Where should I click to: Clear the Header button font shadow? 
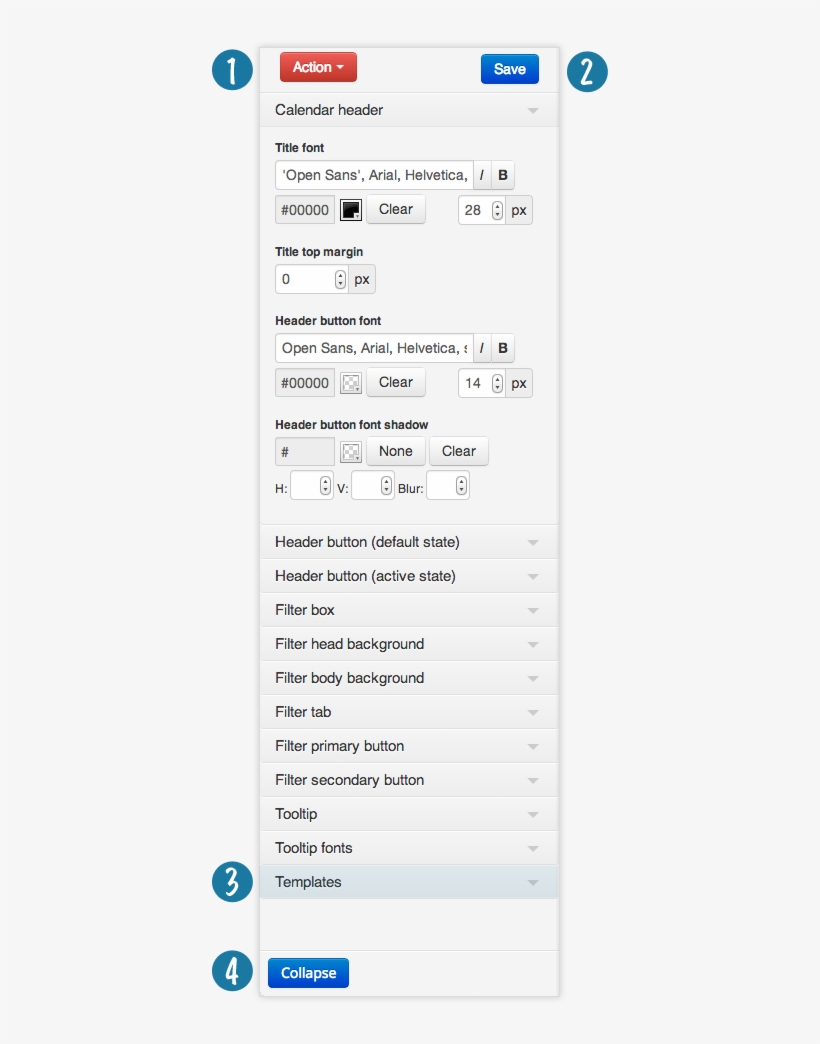[459, 451]
